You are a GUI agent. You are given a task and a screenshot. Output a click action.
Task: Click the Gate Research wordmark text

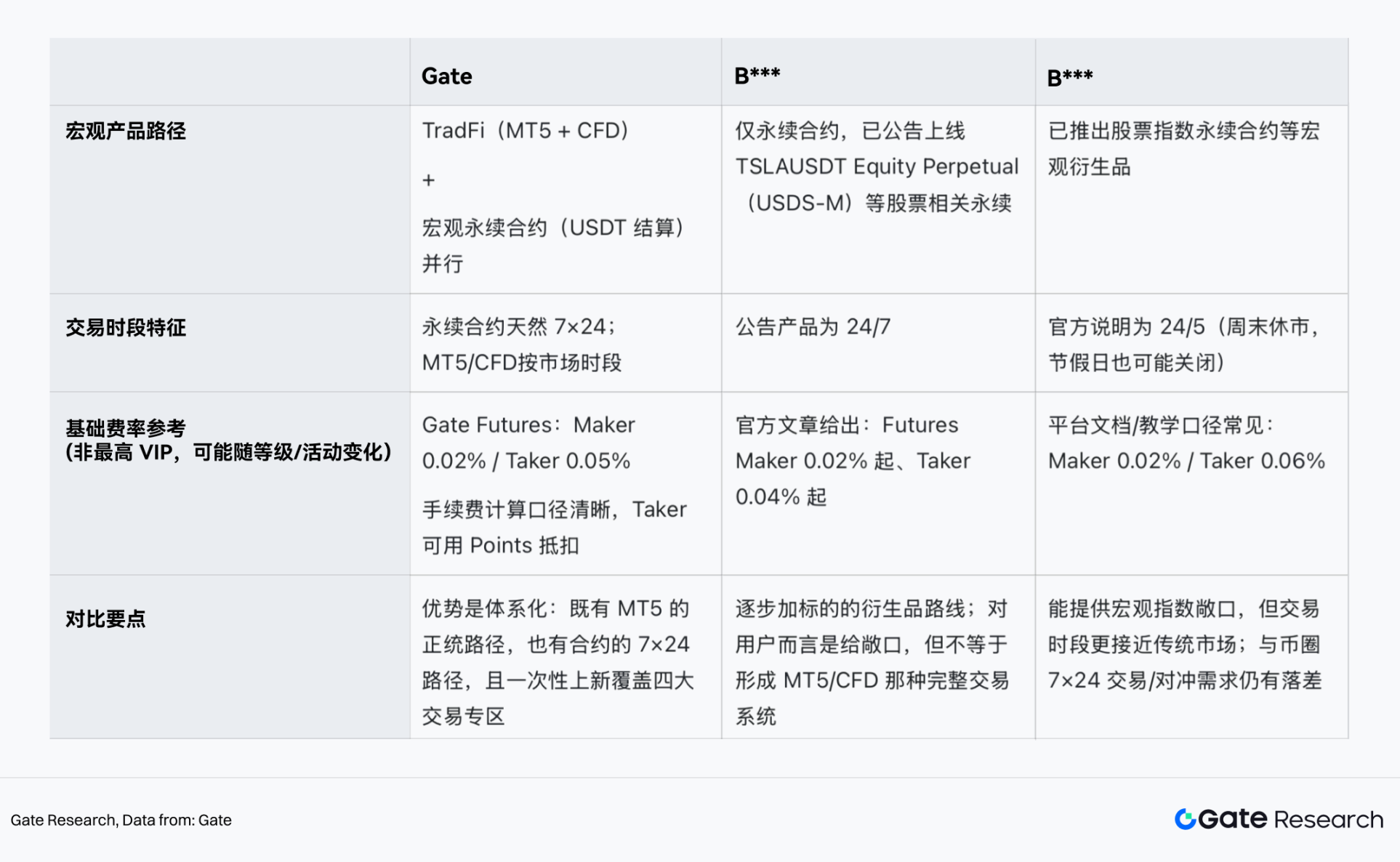tap(1291, 819)
